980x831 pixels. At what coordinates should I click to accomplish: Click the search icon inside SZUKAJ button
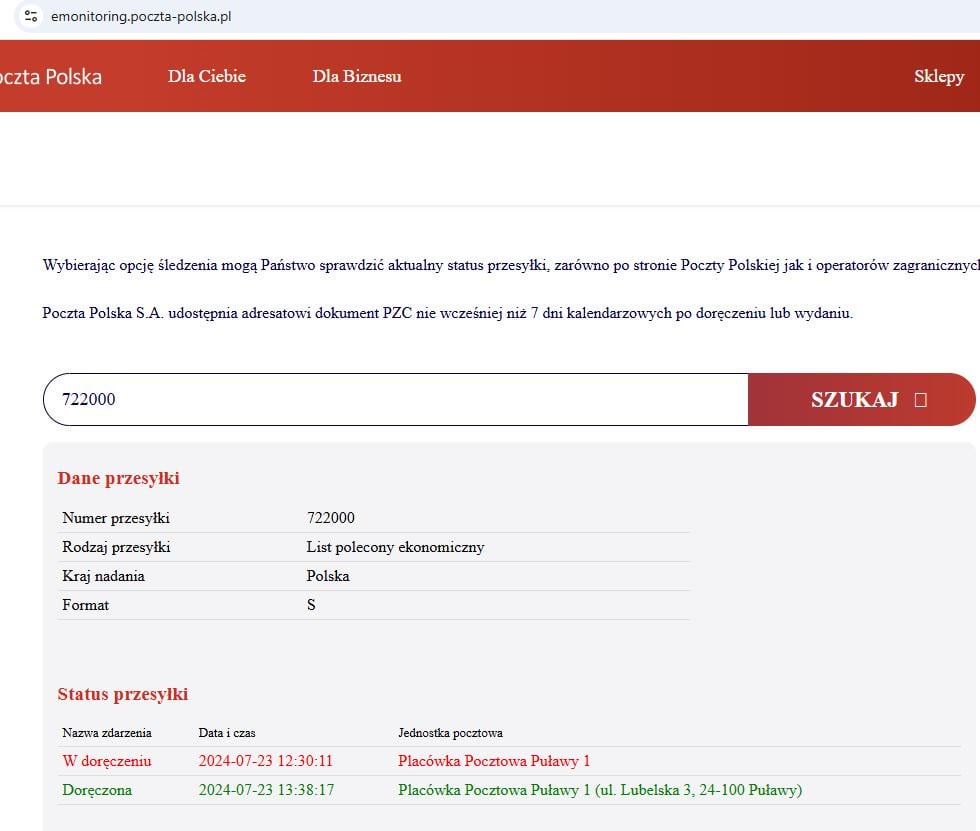[x=921, y=400]
